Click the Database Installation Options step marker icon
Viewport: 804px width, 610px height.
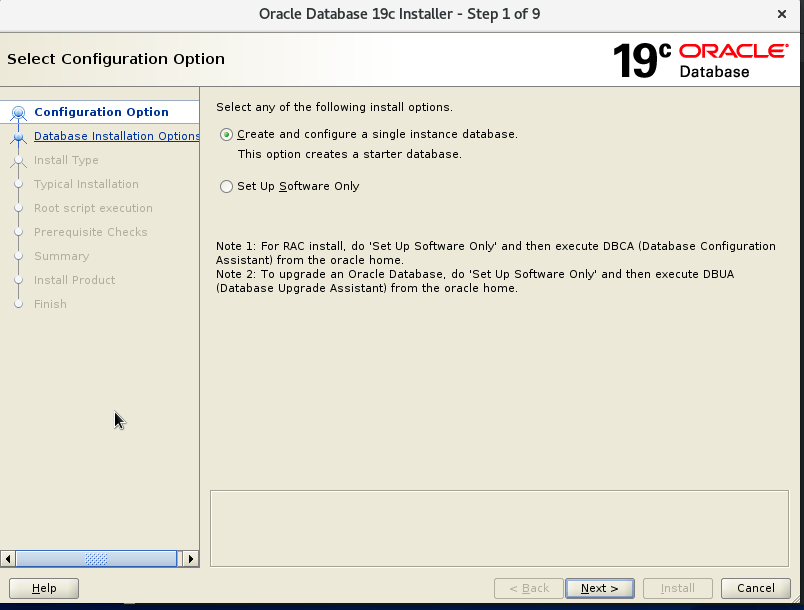click(x=18, y=136)
